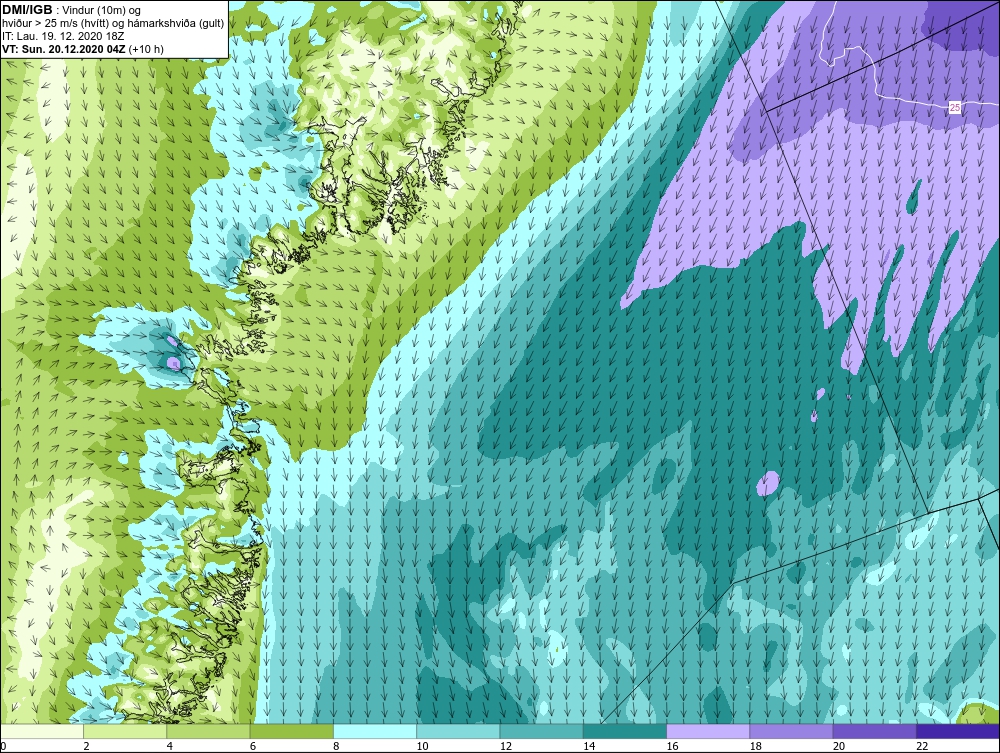
Task: Click the 'IT: Lau. 19. 12. 2020 18Z' line
Action: (63, 36)
